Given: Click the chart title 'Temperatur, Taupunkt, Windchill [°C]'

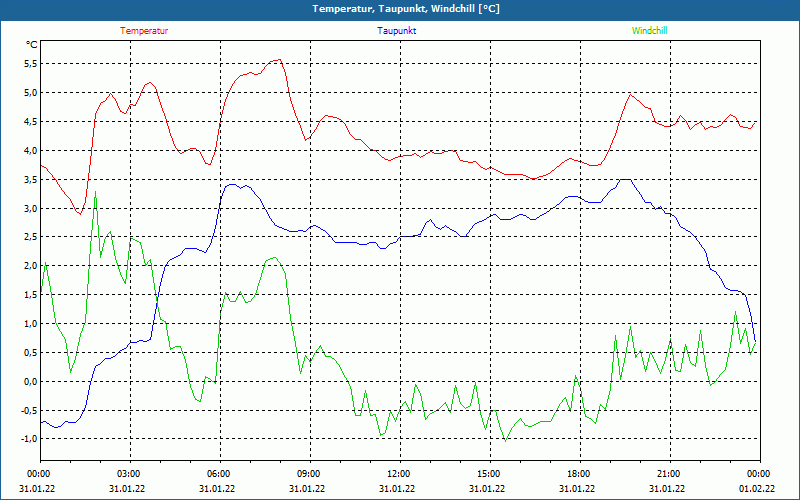Looking at the screenshot, I should [x=406, y=9].
